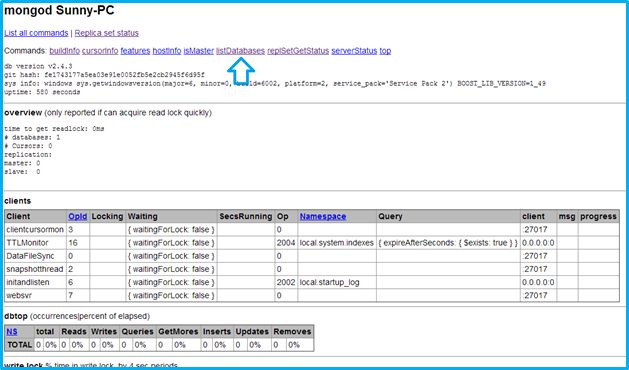Click the Updates column header in dbtop
The width and height of the screenshot is (629, 370).
pos(252,331)
